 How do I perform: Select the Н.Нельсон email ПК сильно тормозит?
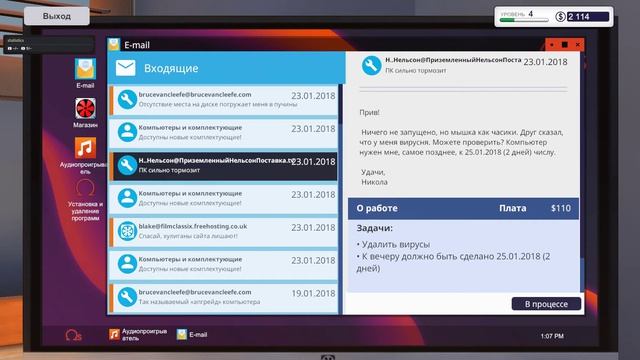[224, 166]
